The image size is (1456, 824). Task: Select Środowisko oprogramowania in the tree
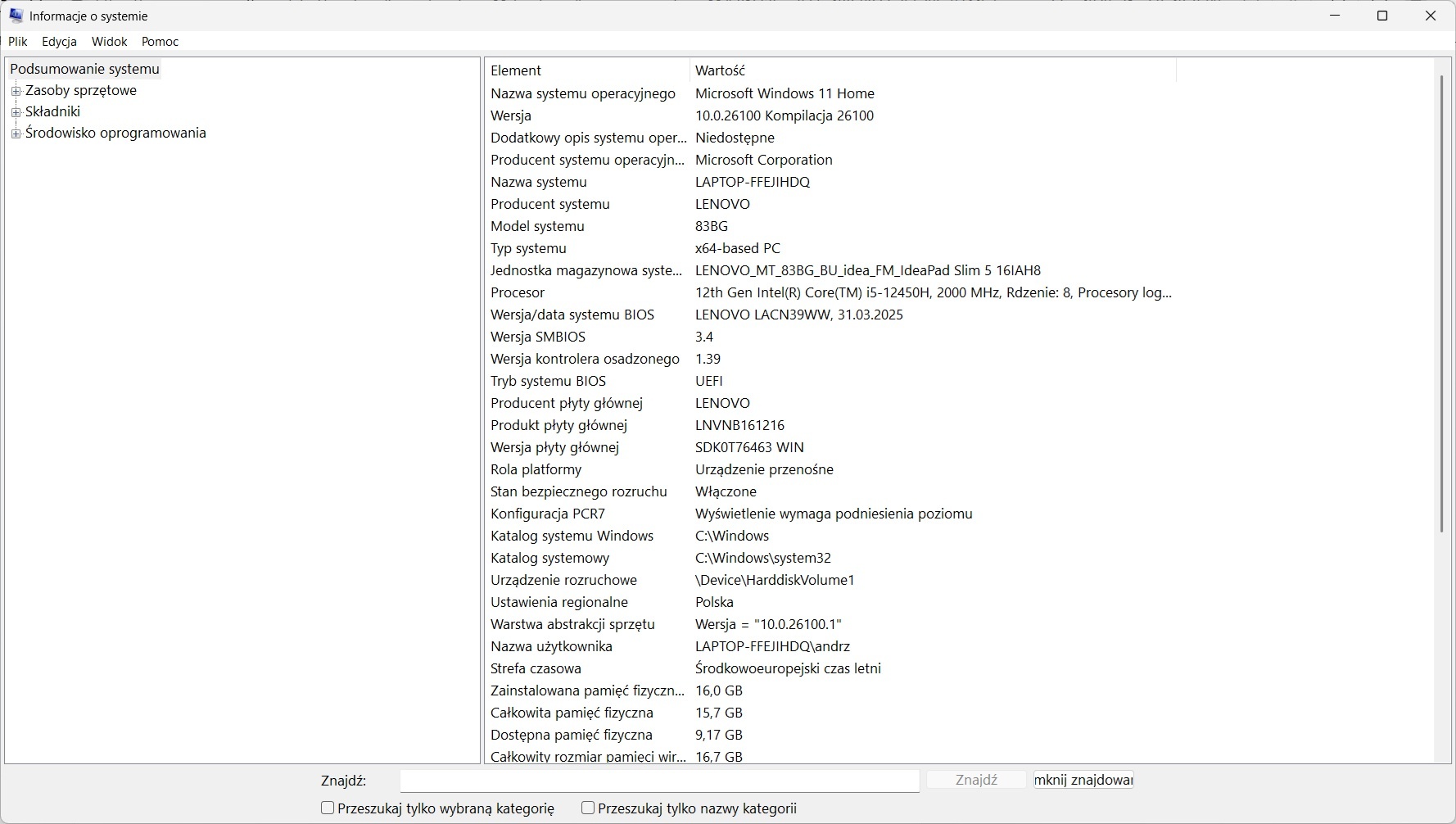click(x=115, y=133)
